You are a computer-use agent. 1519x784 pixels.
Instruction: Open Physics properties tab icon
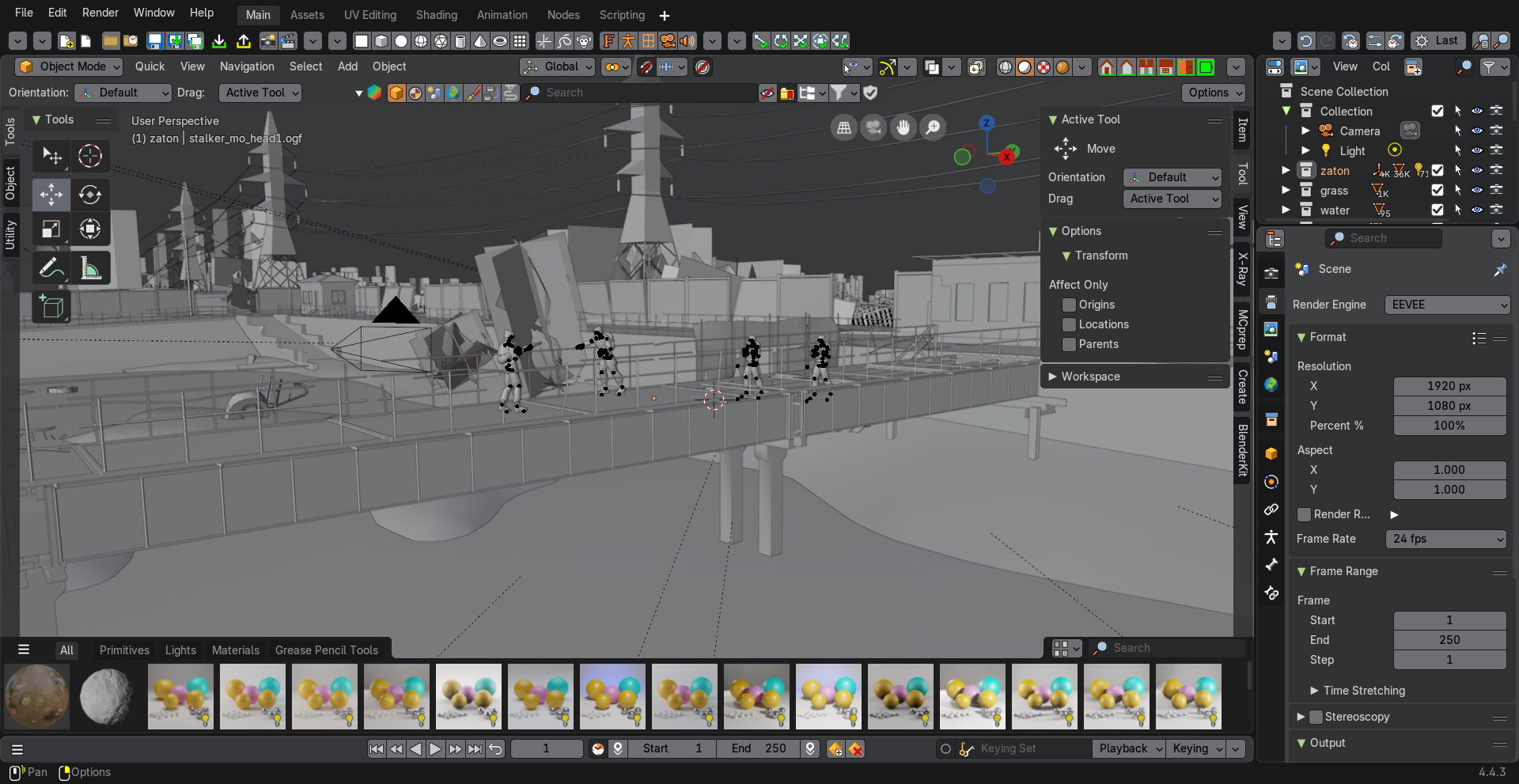pos(1271,482)
